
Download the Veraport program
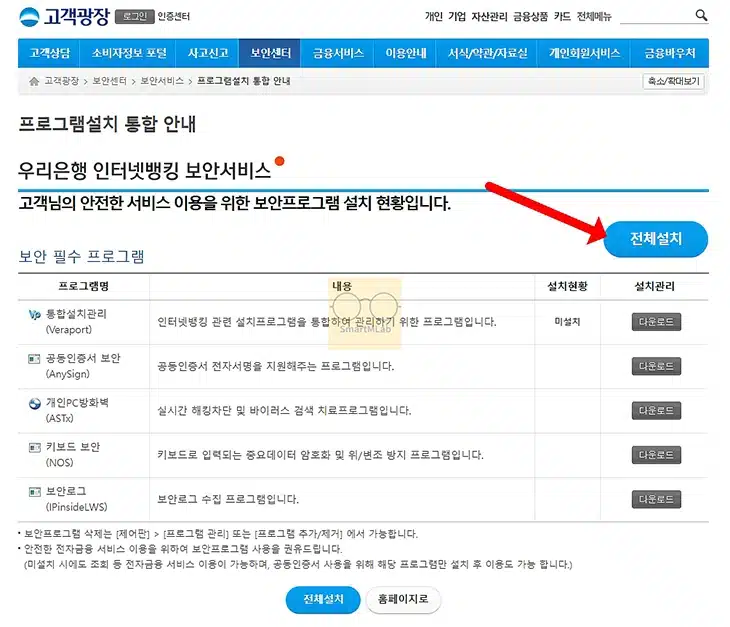point(656,322)
